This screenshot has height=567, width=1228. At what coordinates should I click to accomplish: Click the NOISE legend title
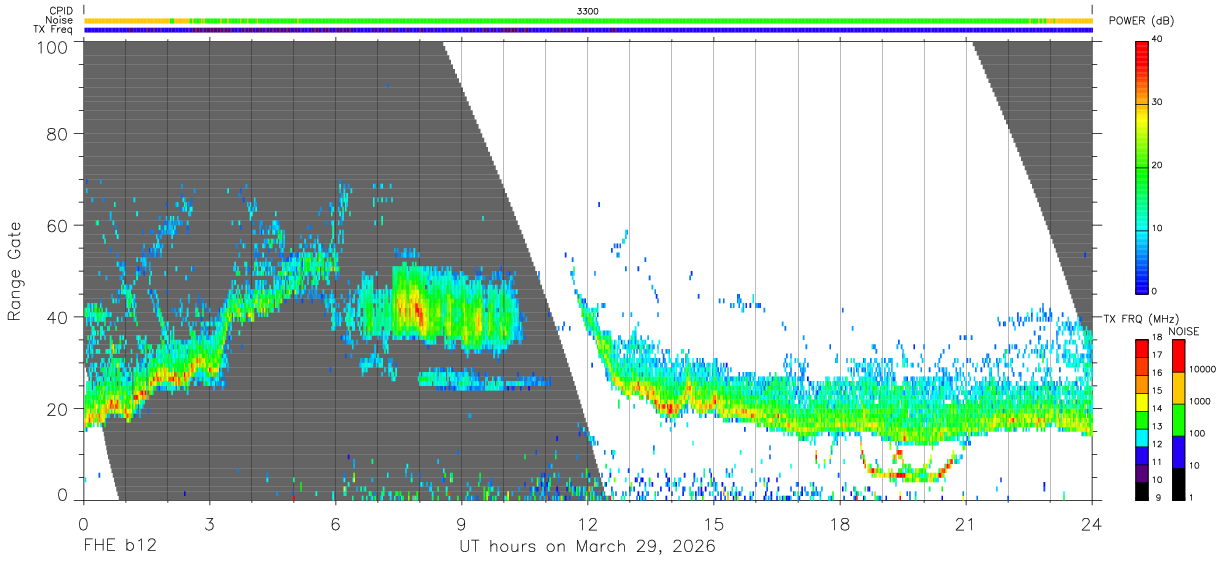[1182, 331]
